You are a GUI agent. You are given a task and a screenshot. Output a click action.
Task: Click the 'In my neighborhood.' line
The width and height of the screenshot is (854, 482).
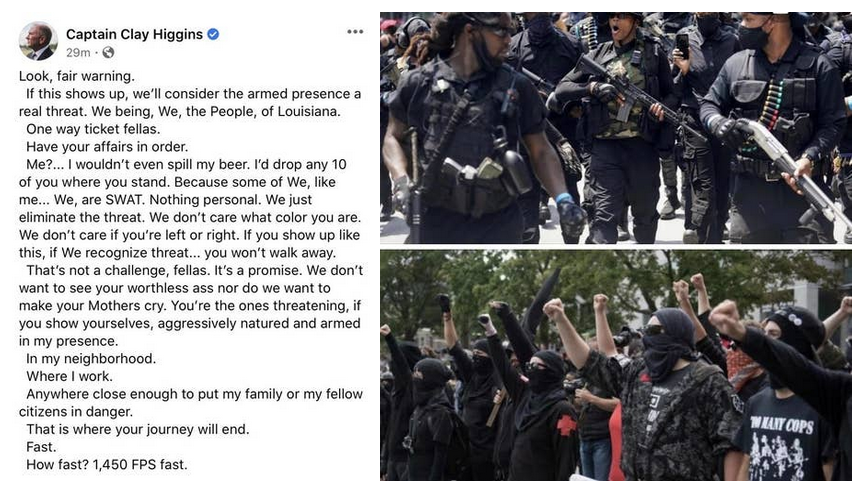coord(91,359)
